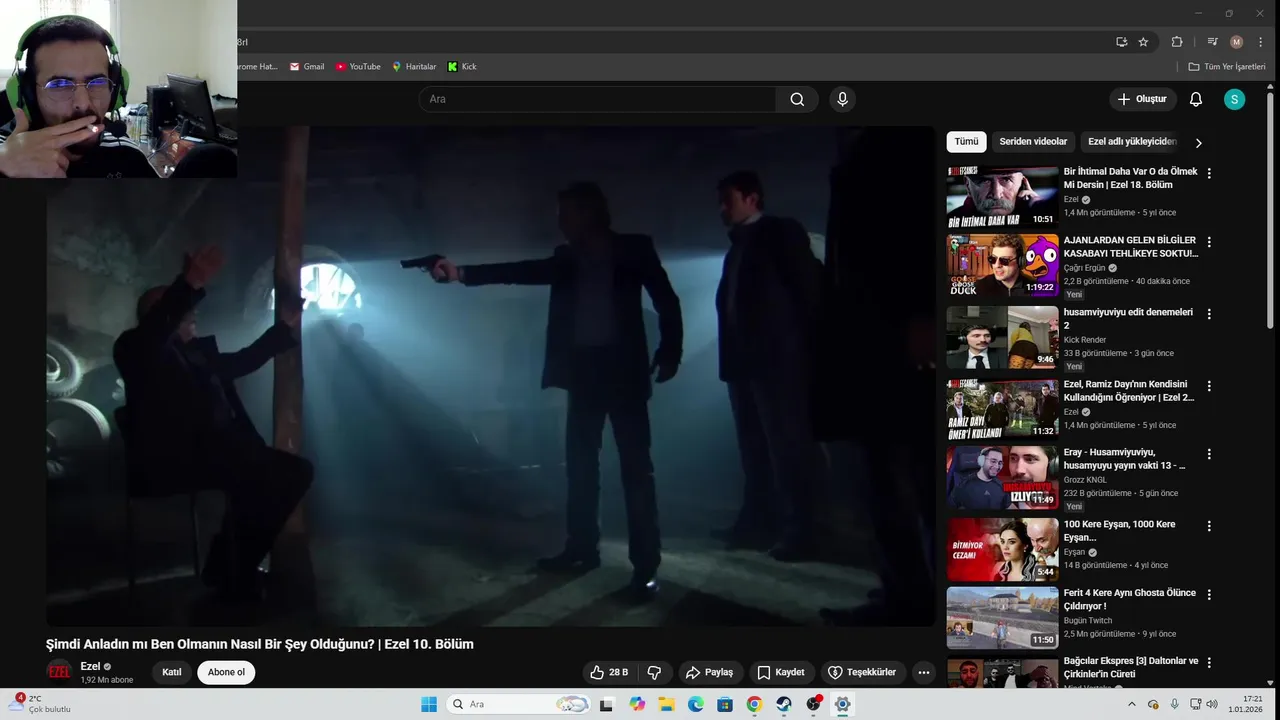The height and width of the screenshot is (720, 1280).
Task: Open 'Bir İhtimal Daha Var' video thumbnail
Action: 1002,197
